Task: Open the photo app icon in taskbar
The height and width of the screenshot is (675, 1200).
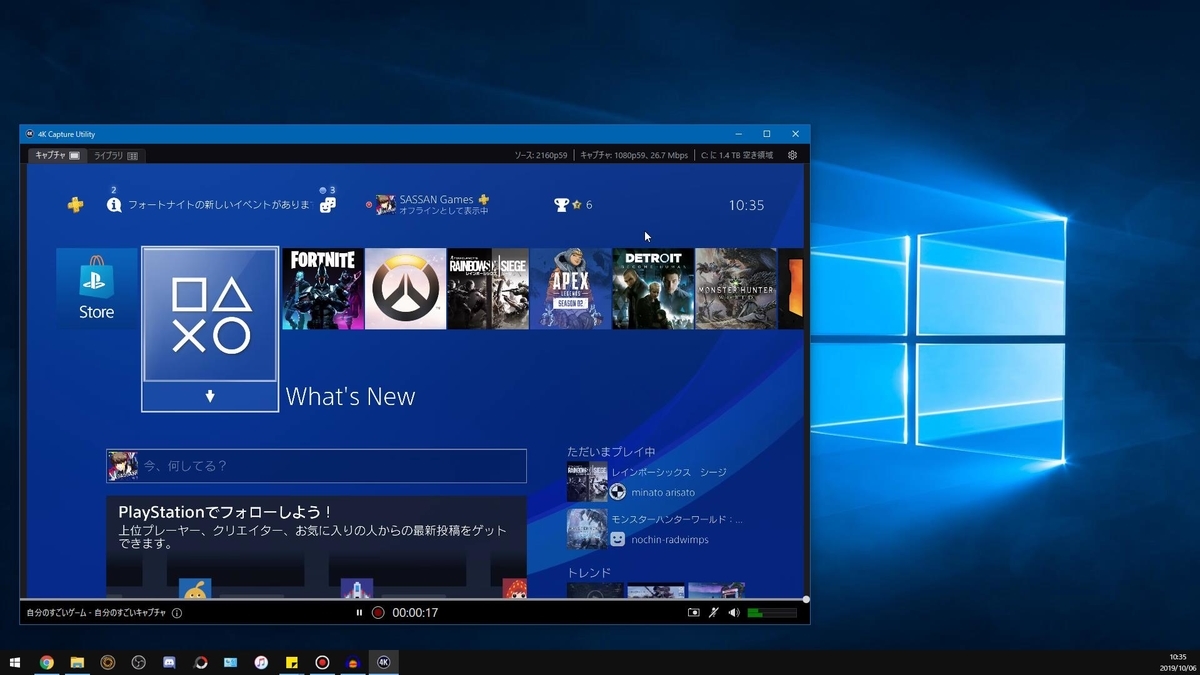Action: click(230, 662)
